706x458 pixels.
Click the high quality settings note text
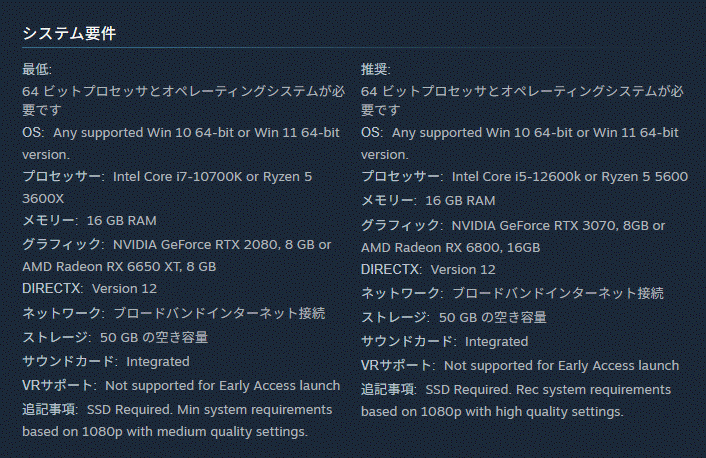tap(492, 411)
